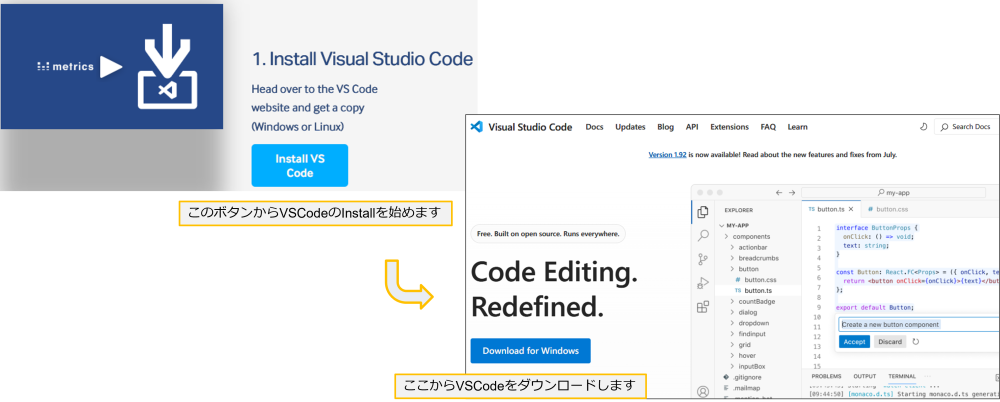Collapse the MY-APP root folder
The image size is (1000, 402).
[737, 225]
